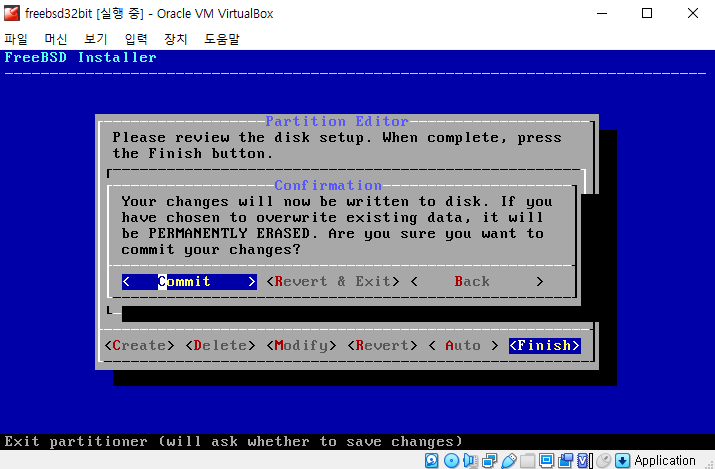Select the Commit button
The height and width of the screenshot is (469, 715).
click(x=189, y=282)
